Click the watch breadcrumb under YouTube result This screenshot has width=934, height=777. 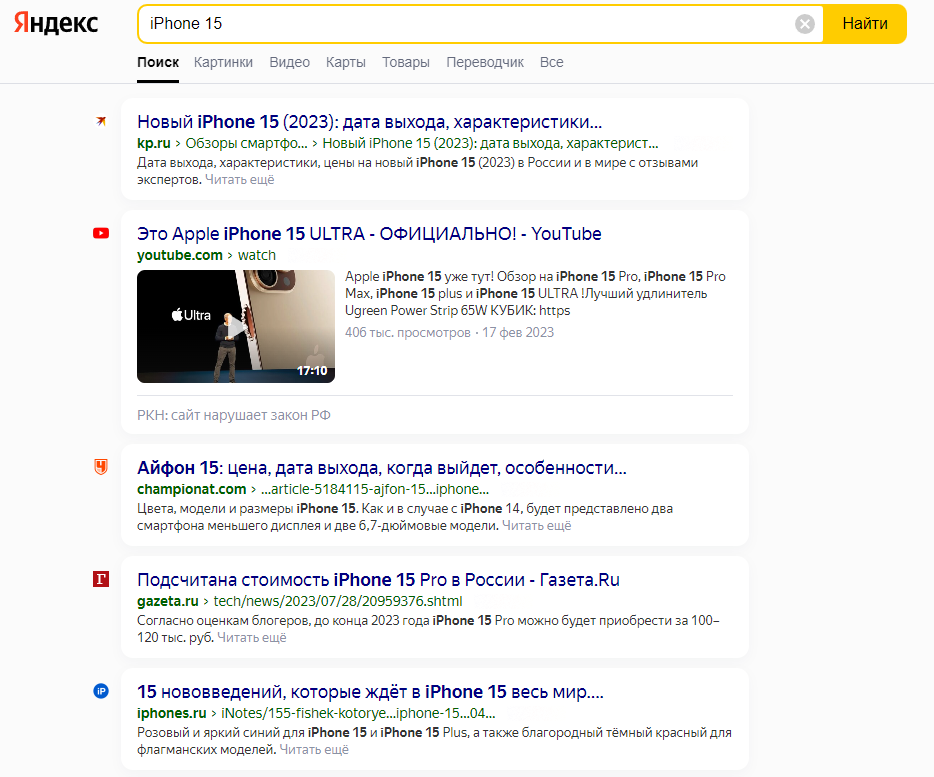(x=257, y=256)
